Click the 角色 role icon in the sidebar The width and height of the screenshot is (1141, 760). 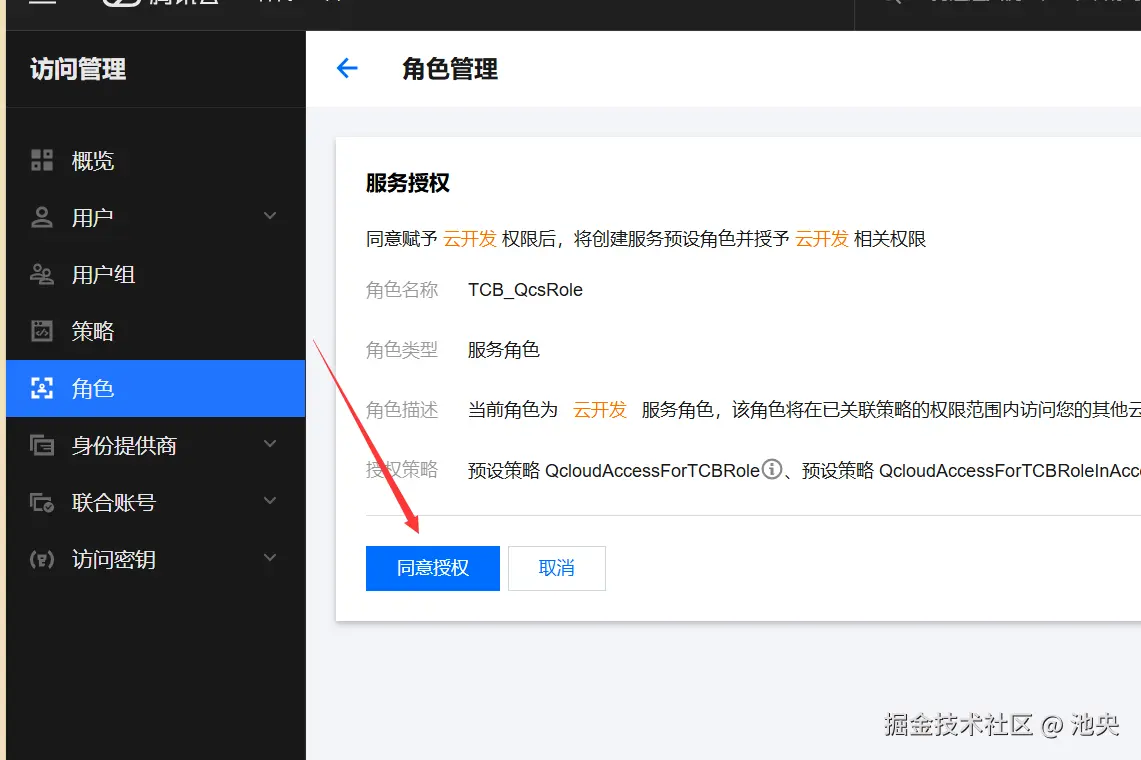42,388
